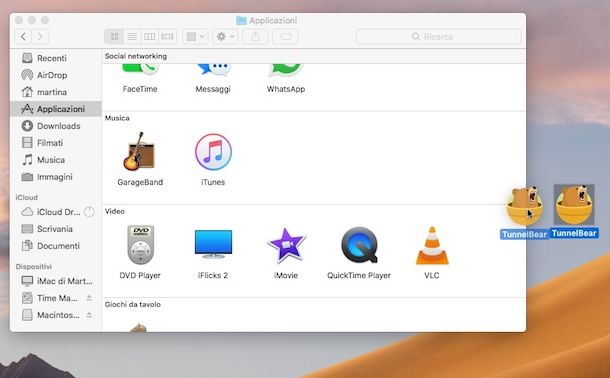Switch to gallery view mode
This screenshot has height=378, width=610.
click(168, 37)
